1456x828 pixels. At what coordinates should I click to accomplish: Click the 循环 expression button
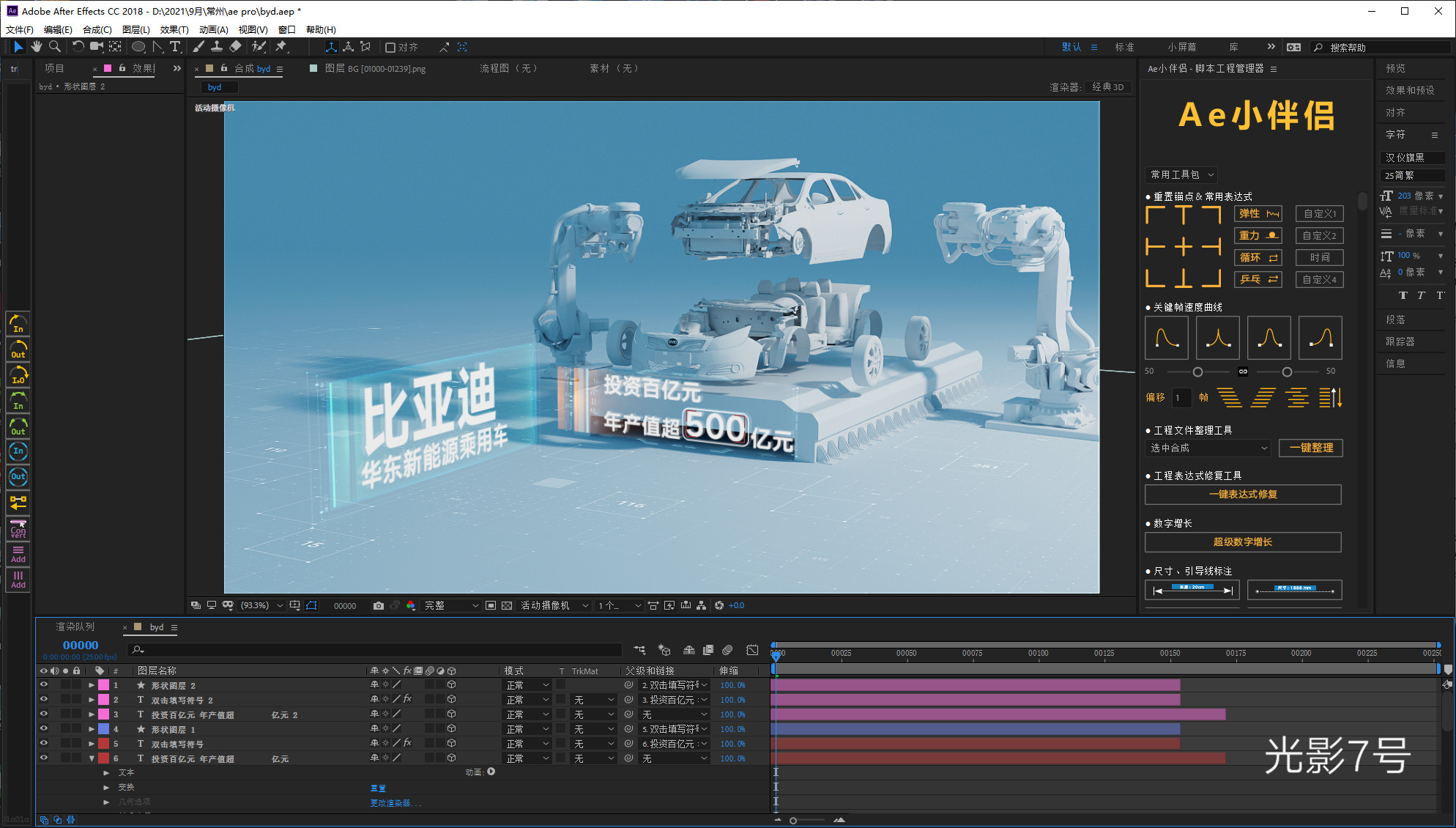(1258, 257)
